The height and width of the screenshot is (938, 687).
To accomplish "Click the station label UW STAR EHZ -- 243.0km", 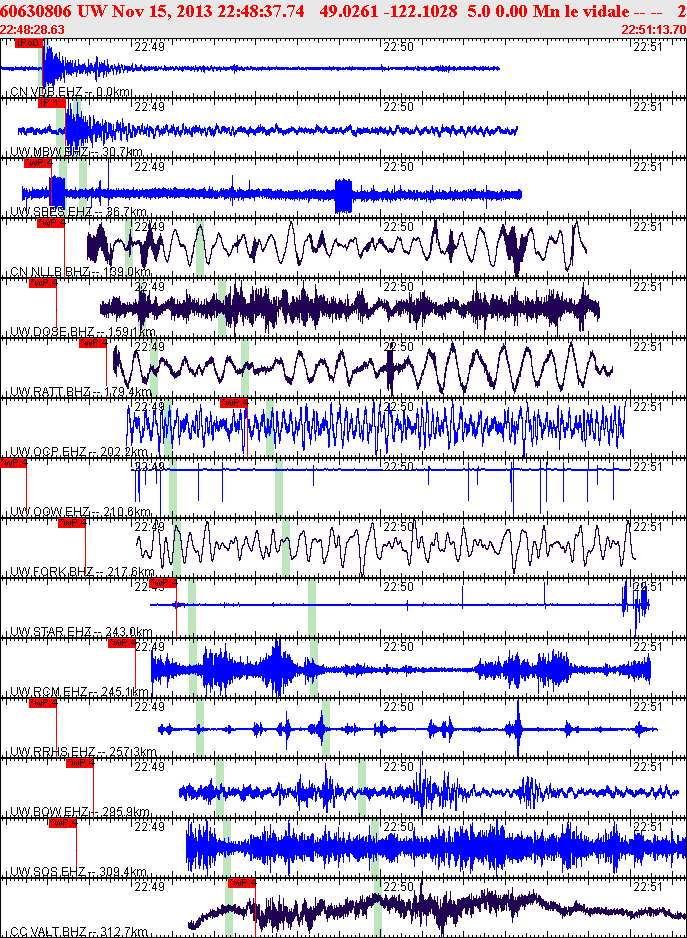I will [81, 632].
